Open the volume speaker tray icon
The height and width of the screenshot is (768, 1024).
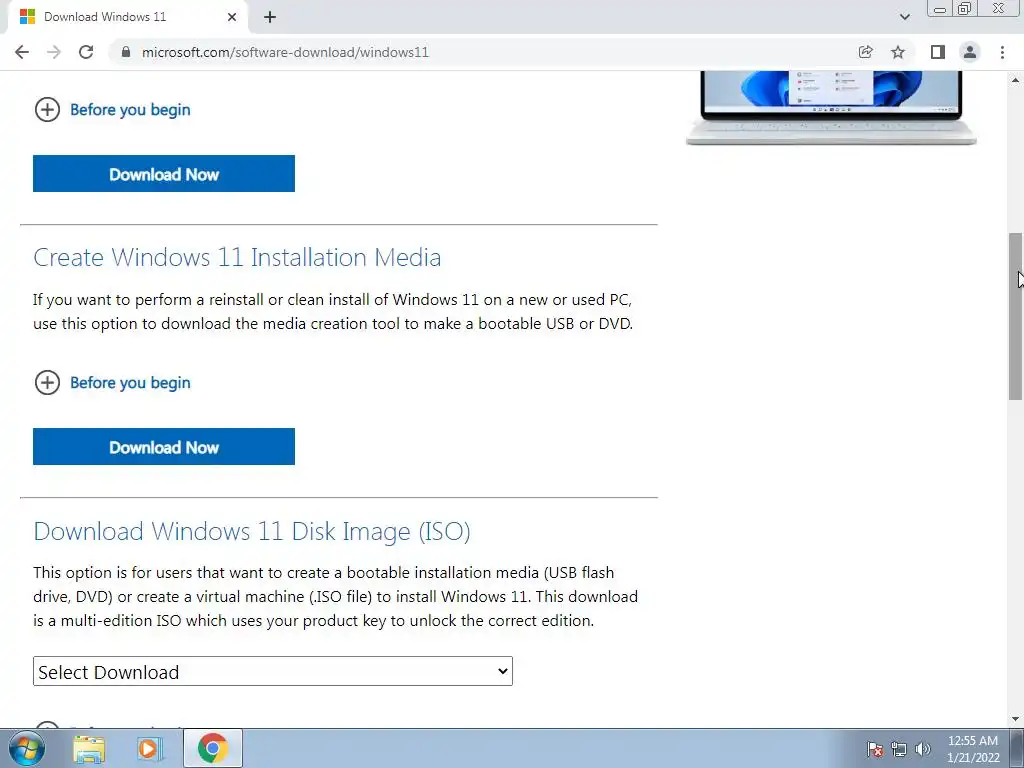922,749
